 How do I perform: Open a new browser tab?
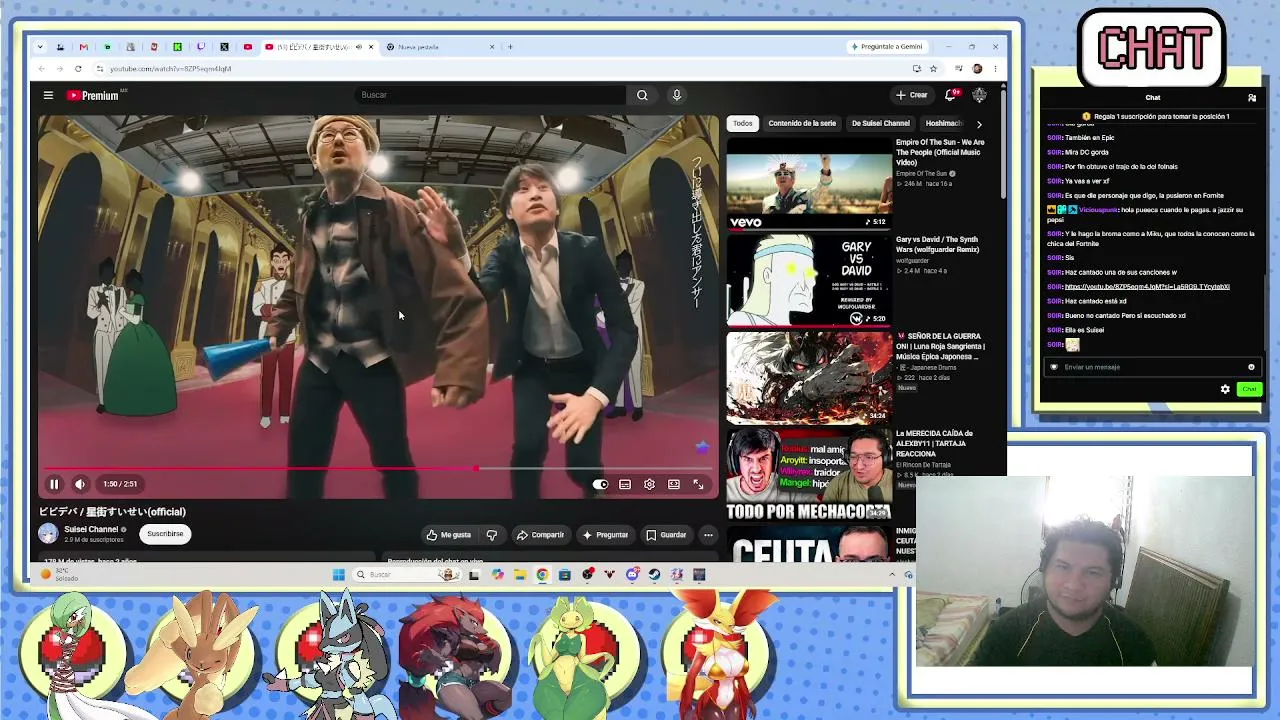[510, 47]
